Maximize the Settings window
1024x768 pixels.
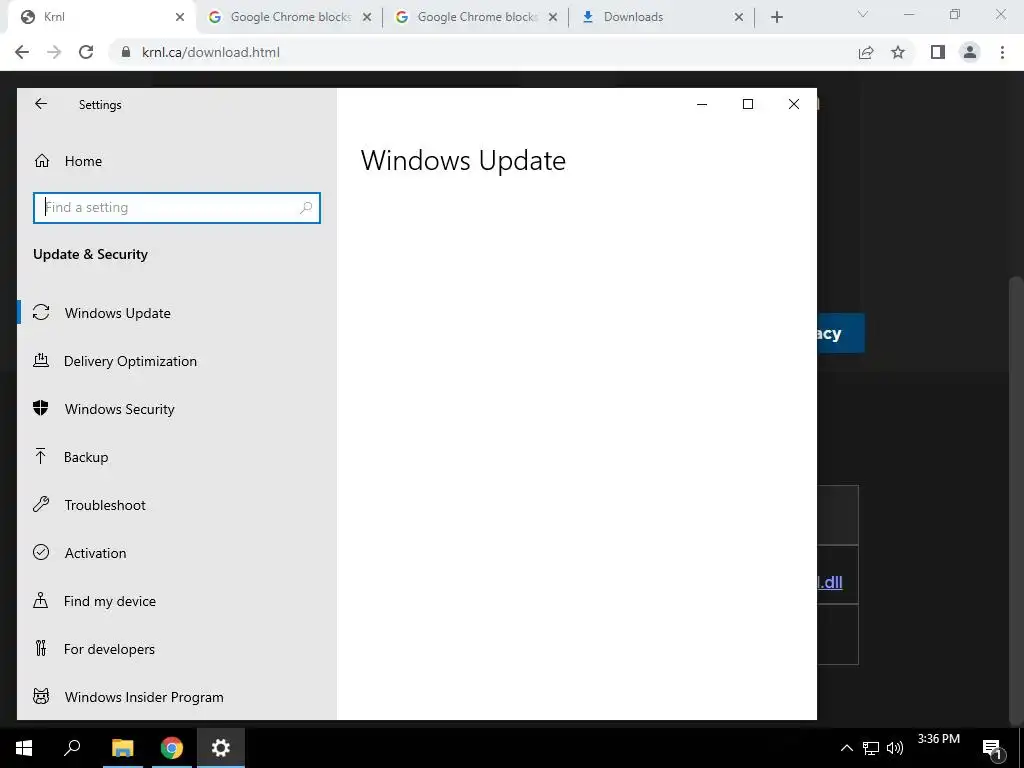coord(748,104)
